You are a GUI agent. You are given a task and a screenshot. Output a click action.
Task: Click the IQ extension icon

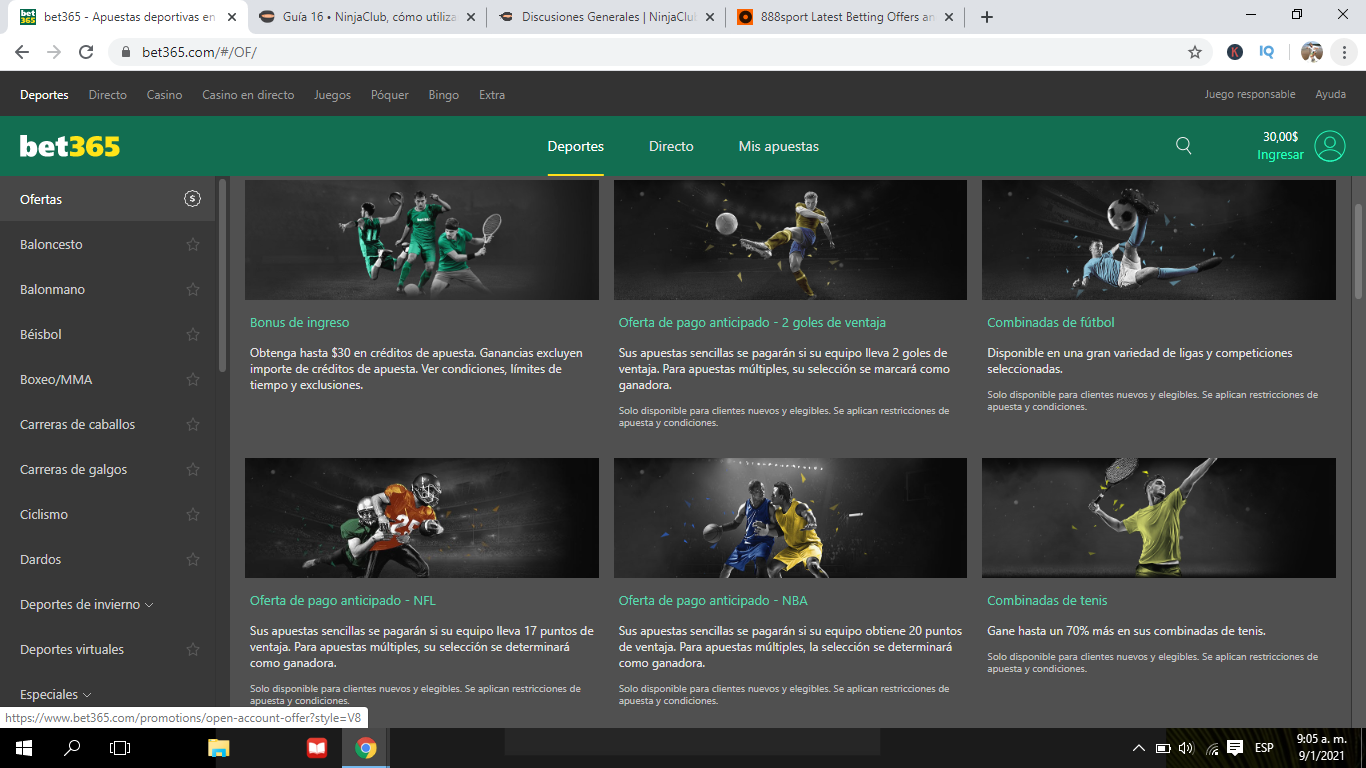pos(1266,52)
